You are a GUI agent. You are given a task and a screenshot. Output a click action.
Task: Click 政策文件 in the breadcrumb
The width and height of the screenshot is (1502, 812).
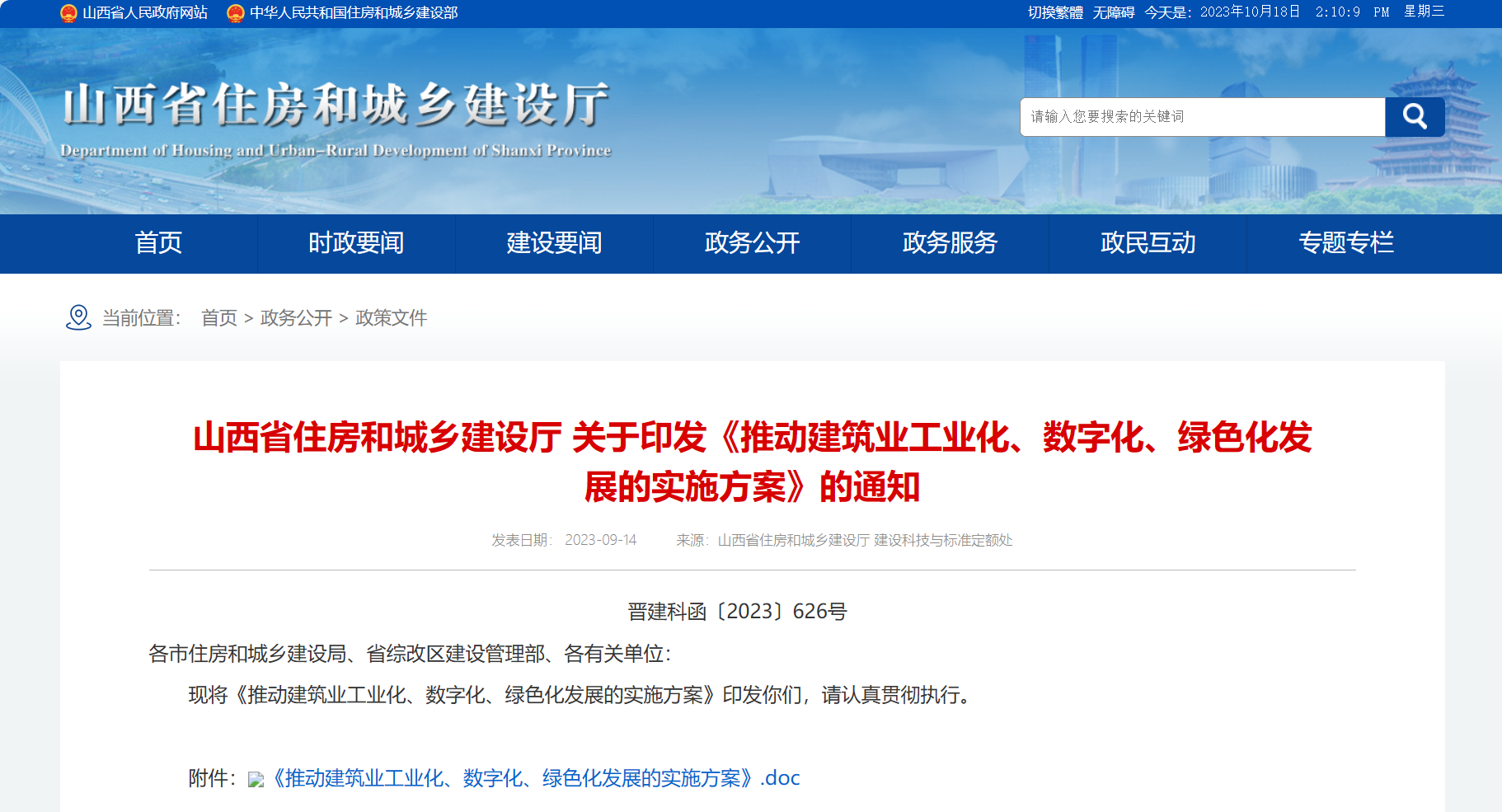tap(391, 318)
